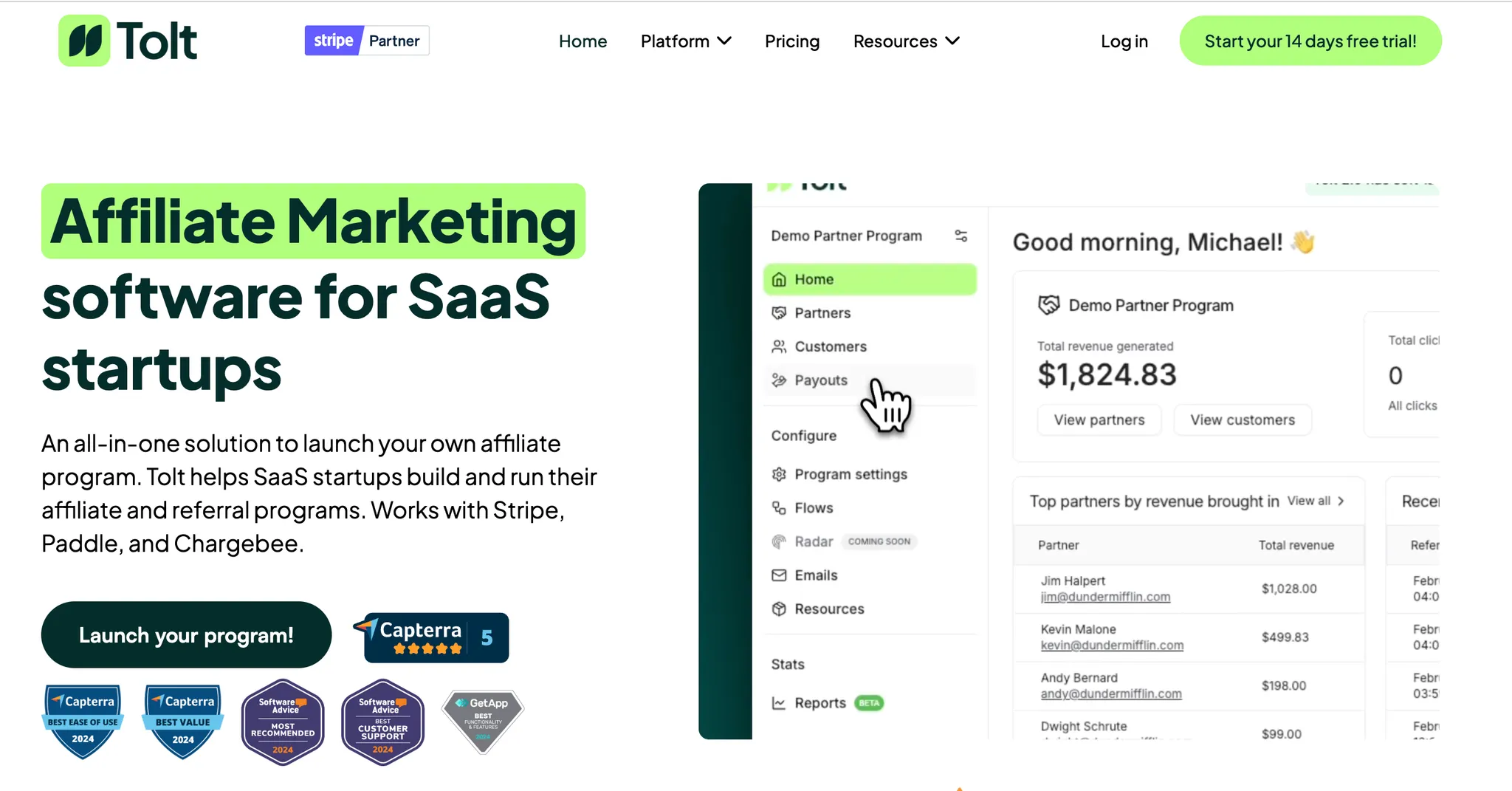Click the Payouts icon in sidebar
The width and height of the screenshot is (1512, 791).
point(779,380)
